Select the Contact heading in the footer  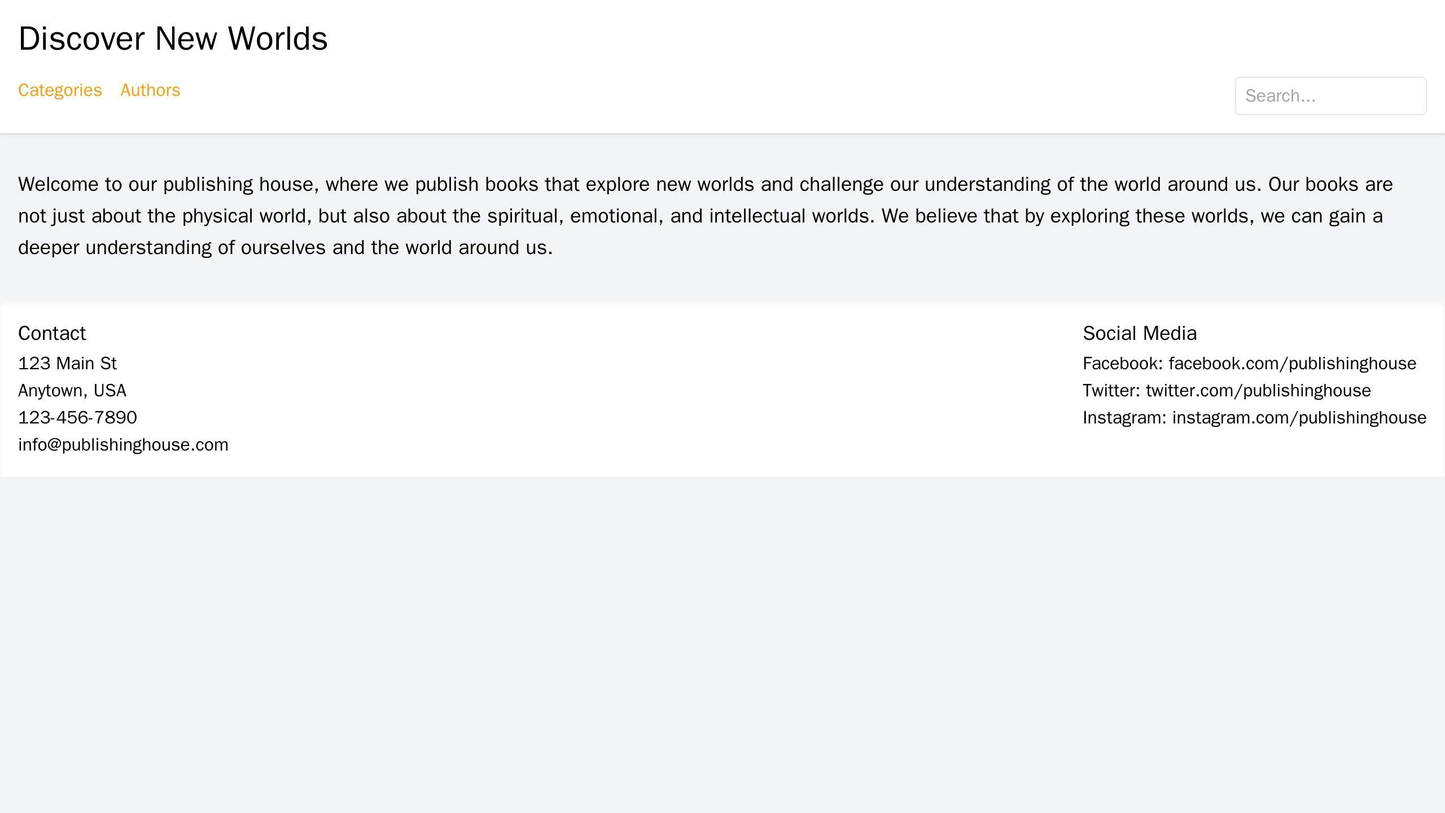pos(52,333)
